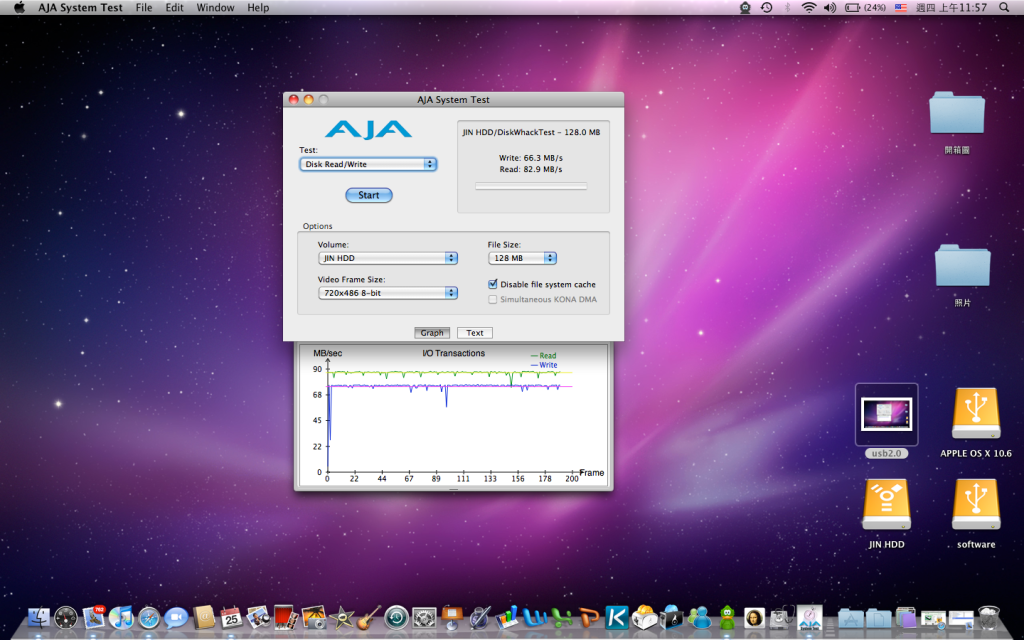Launch GarageBand guitar icon in dock
1024x640 pixels.
coord(369,617)
